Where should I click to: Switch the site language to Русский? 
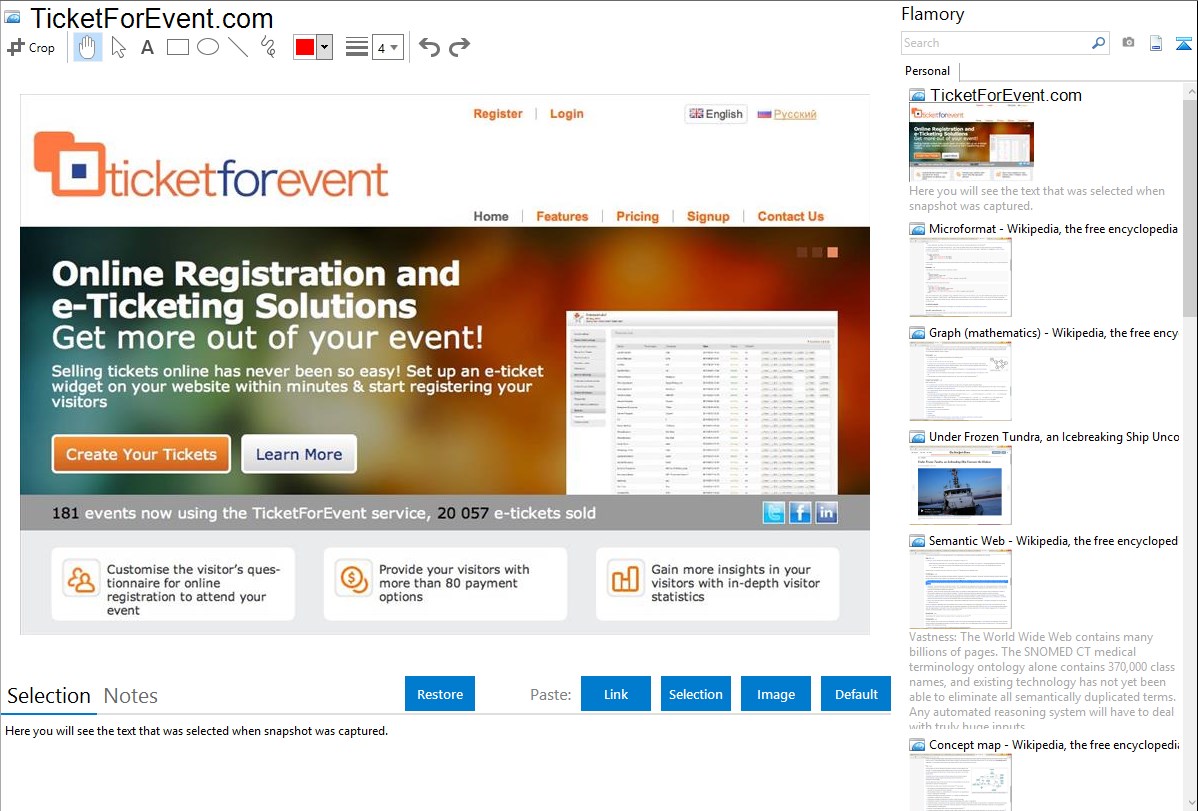(787, 114)
